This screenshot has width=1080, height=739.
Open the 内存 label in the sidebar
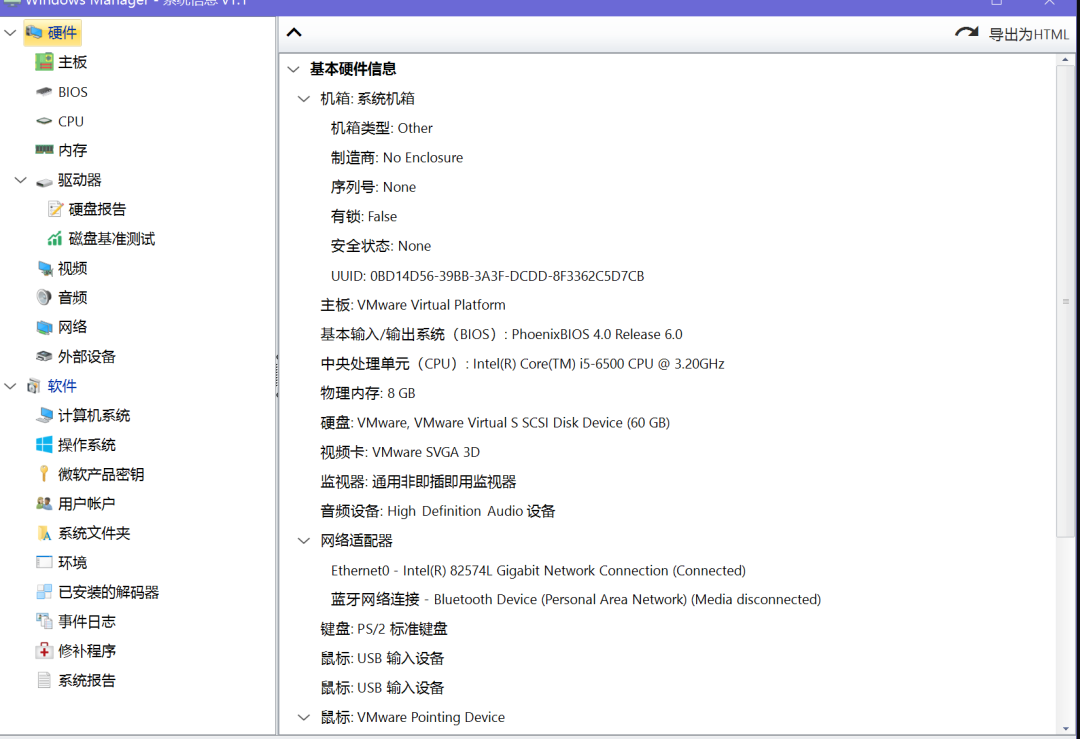[x=72, y=150]
